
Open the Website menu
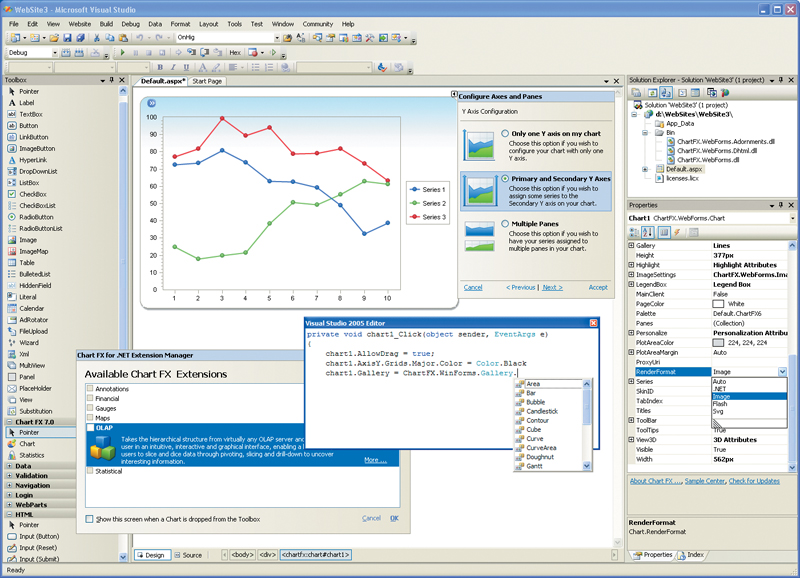(x=80, y=24)
